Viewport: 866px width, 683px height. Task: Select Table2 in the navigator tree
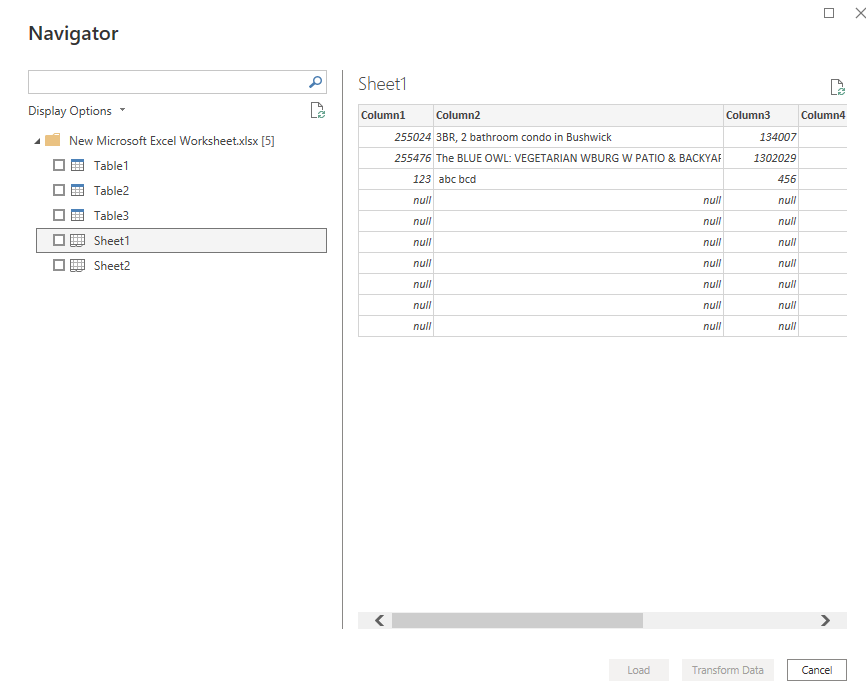point(110,190)
